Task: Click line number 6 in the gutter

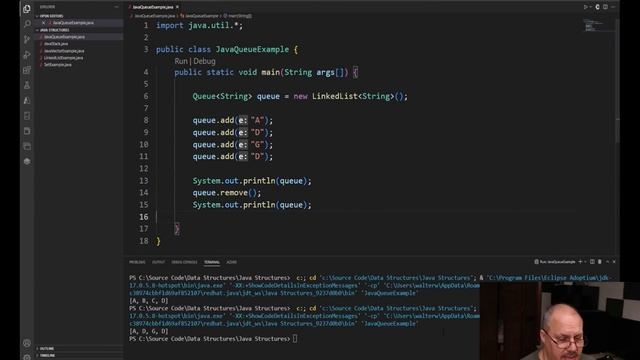Action: 146,96
